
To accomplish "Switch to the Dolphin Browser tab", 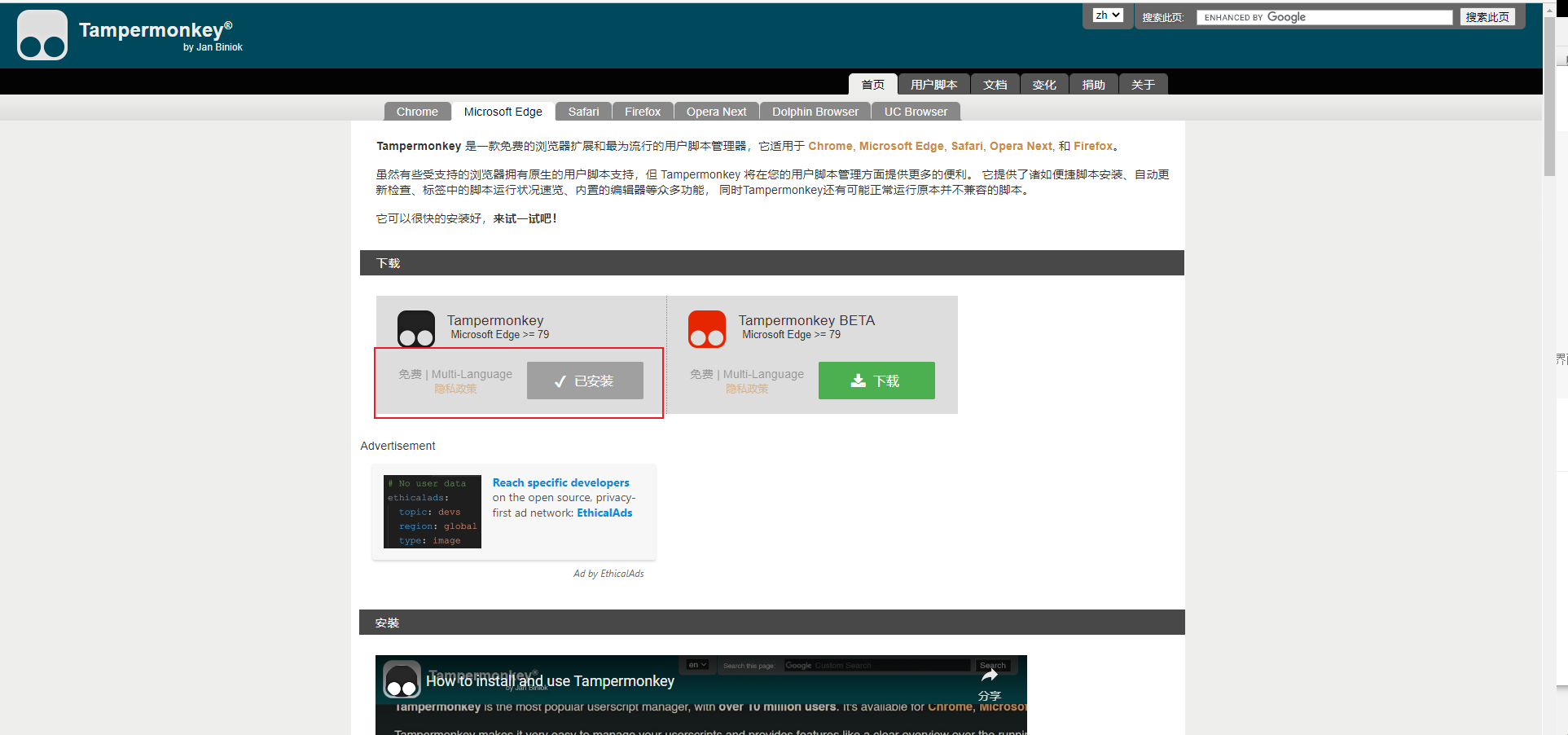I will coord(815,112).
